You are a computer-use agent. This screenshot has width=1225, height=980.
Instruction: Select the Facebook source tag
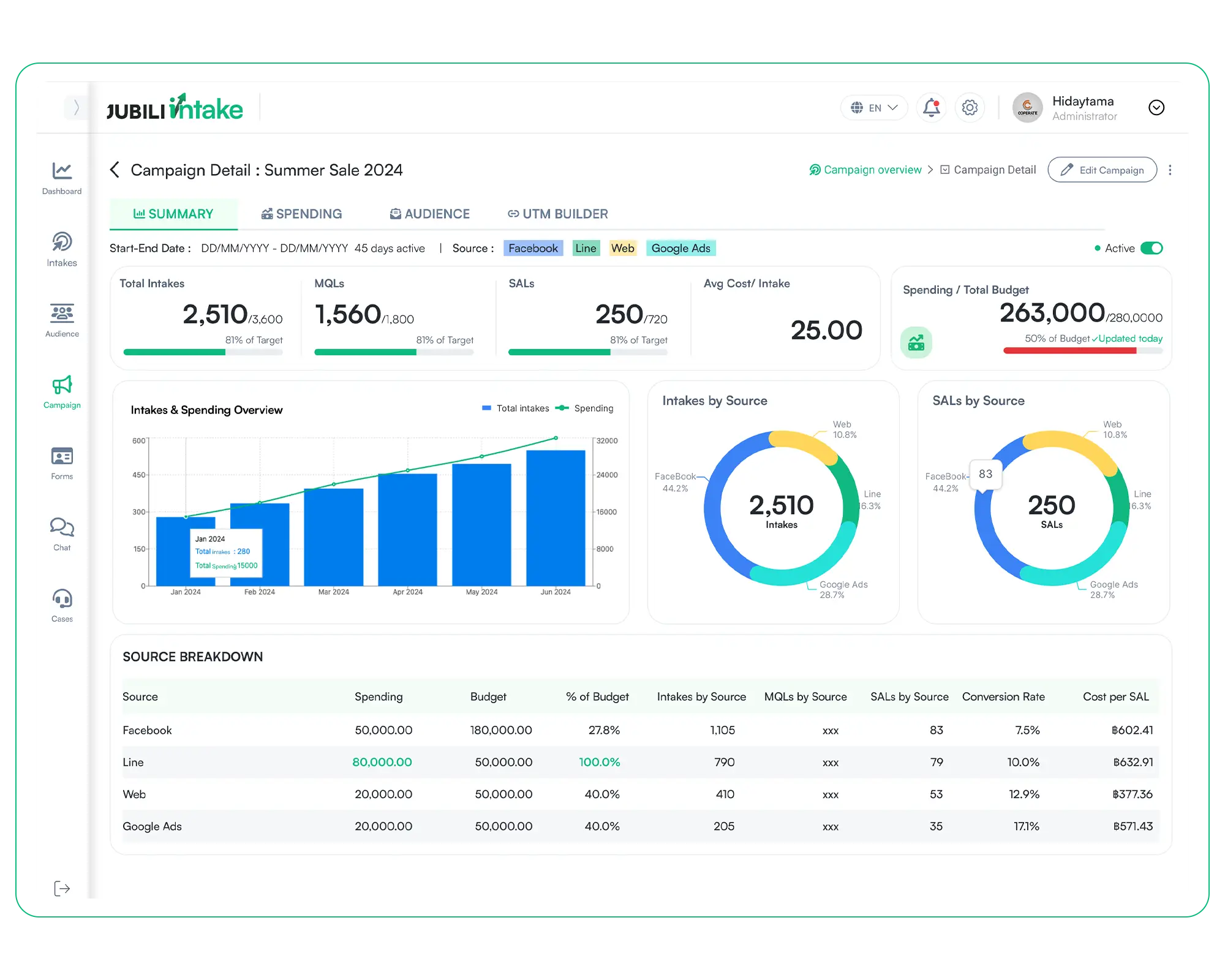533,248
